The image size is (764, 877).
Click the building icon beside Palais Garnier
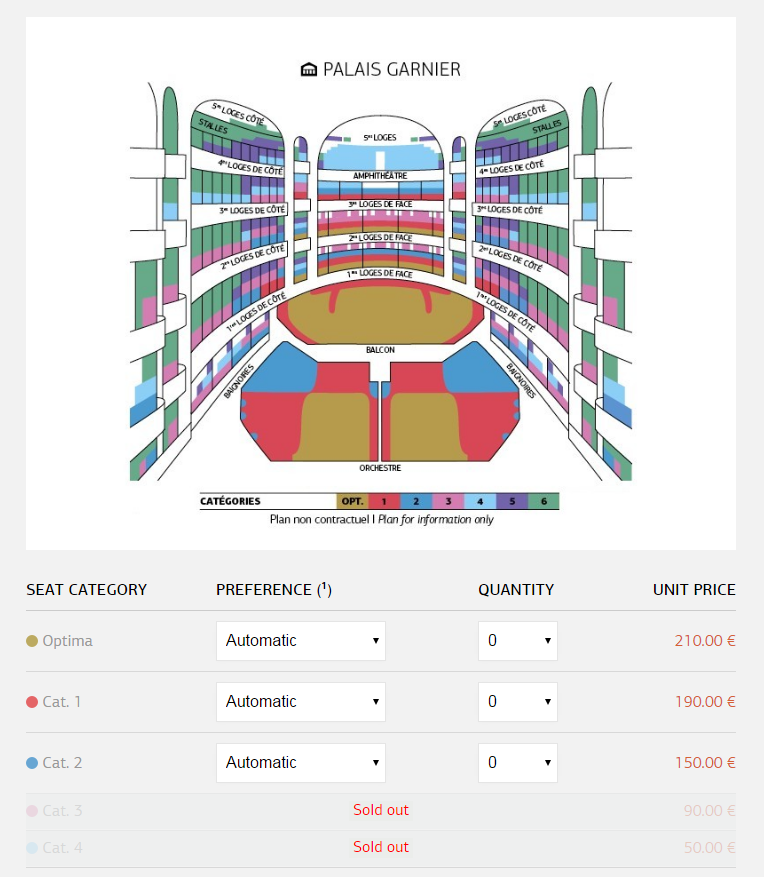pyautogui.click(x=309, y=69)
